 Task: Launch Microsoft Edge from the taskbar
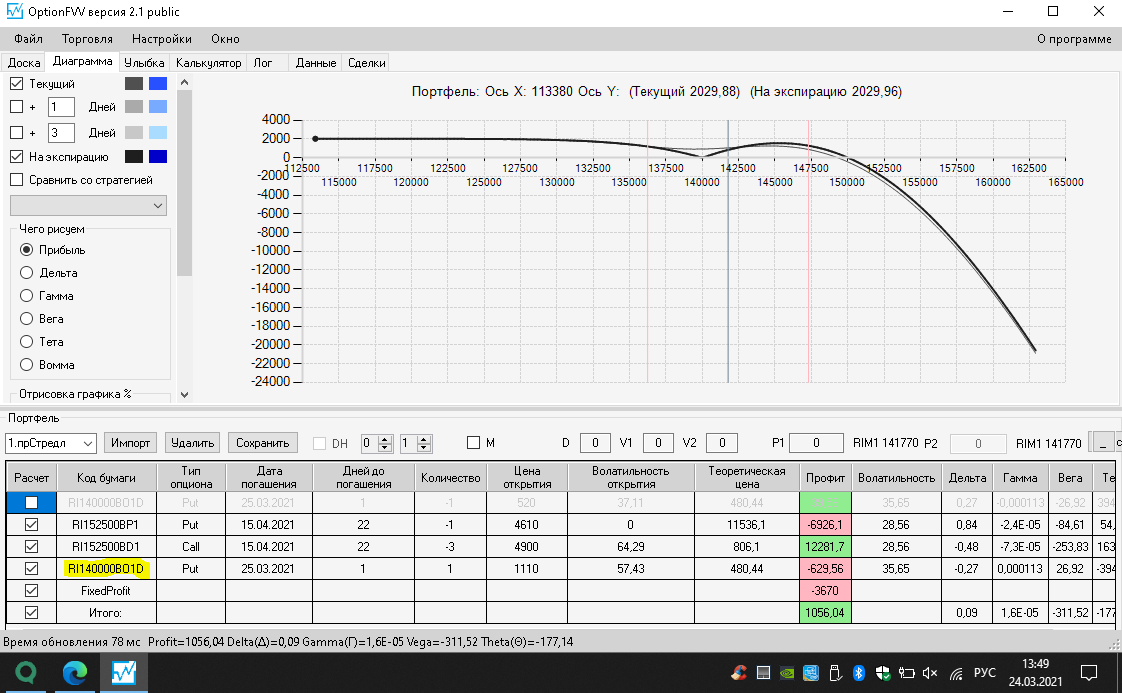(74, 673)
